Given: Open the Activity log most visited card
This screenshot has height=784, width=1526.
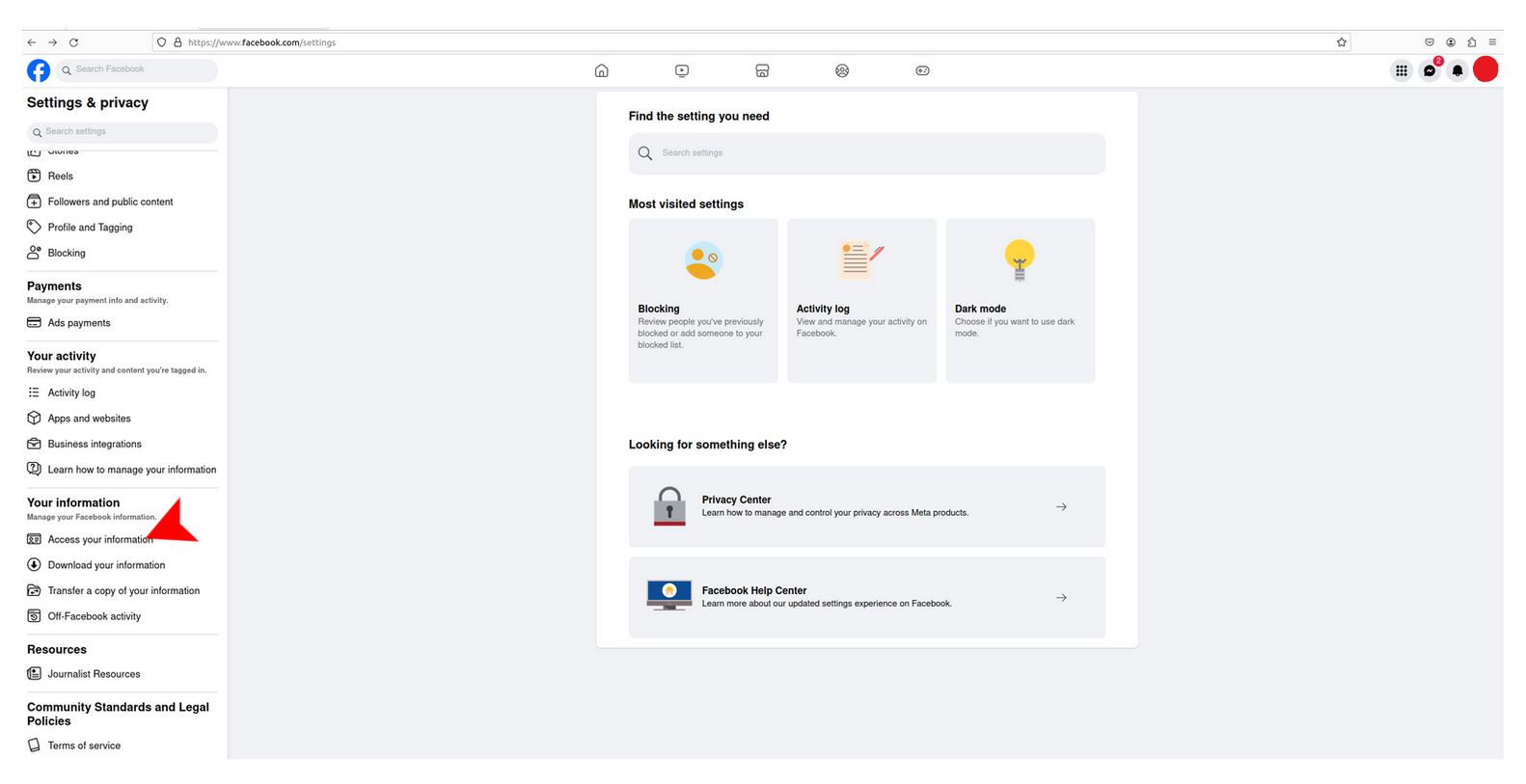Looking at the screenshot, I should pyautogui.click(x=861, y=301).
